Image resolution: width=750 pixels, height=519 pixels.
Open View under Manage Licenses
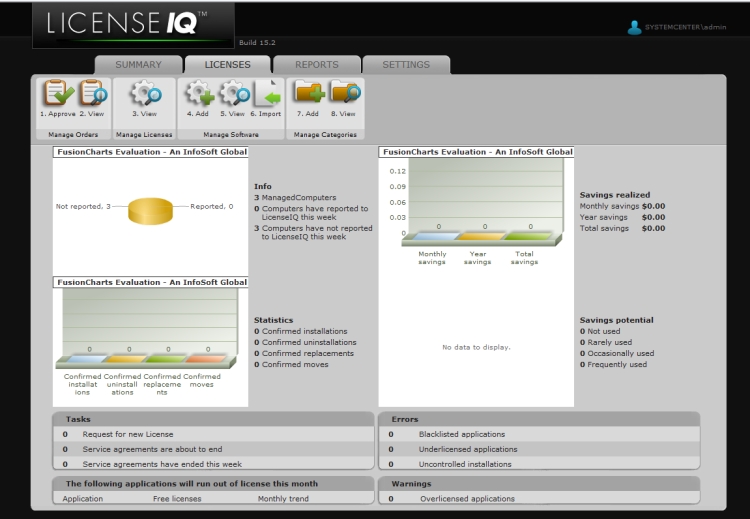145,93
